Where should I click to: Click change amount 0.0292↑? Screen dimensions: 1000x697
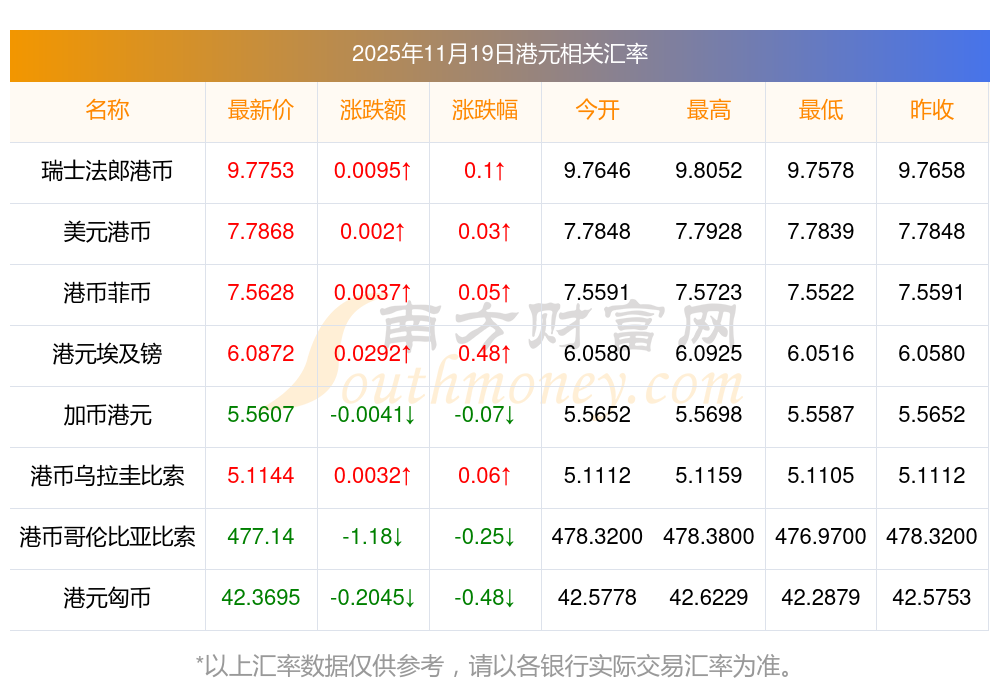click(x=373, y=353)
